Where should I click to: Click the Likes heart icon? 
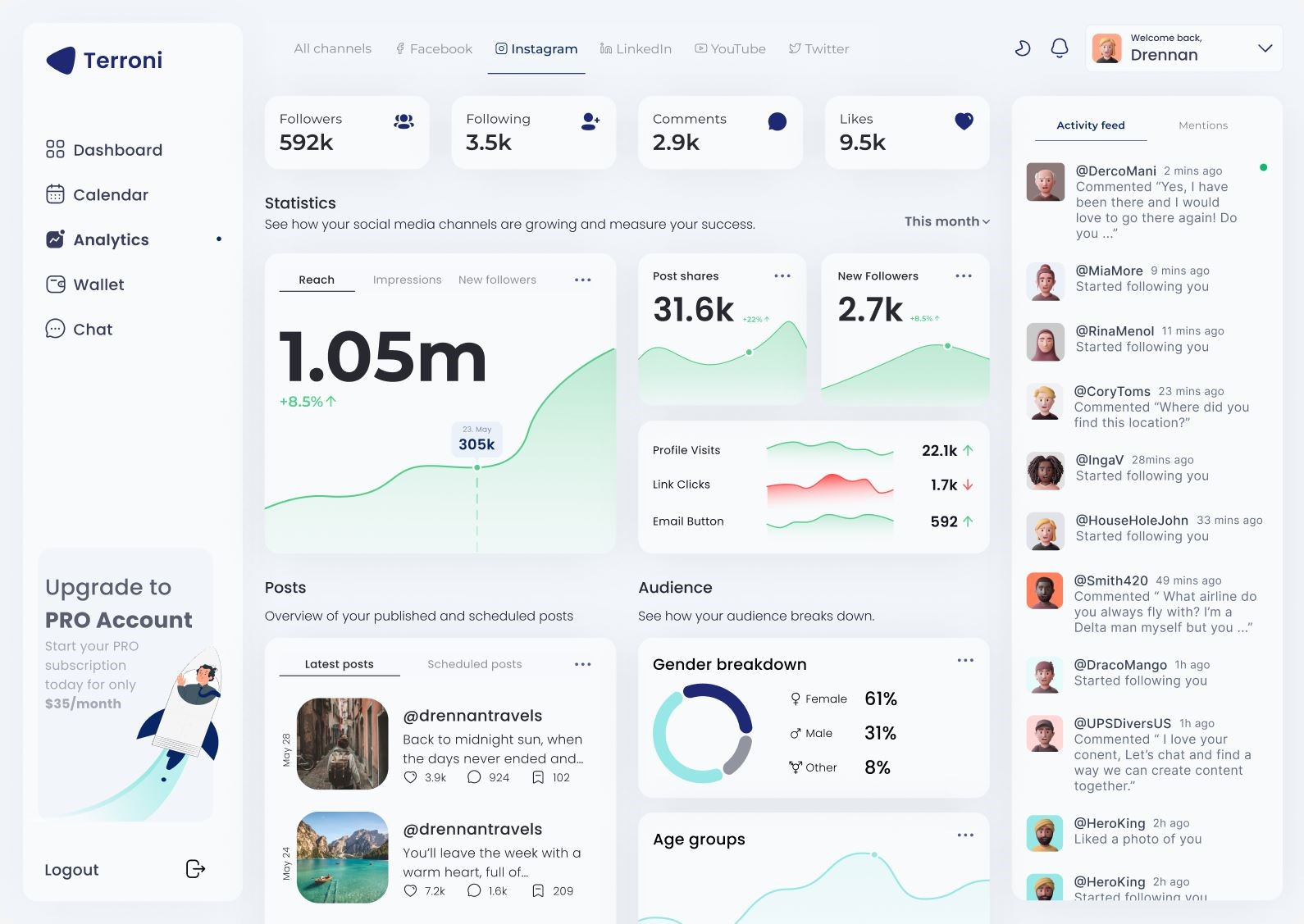(x=964, y=121)
